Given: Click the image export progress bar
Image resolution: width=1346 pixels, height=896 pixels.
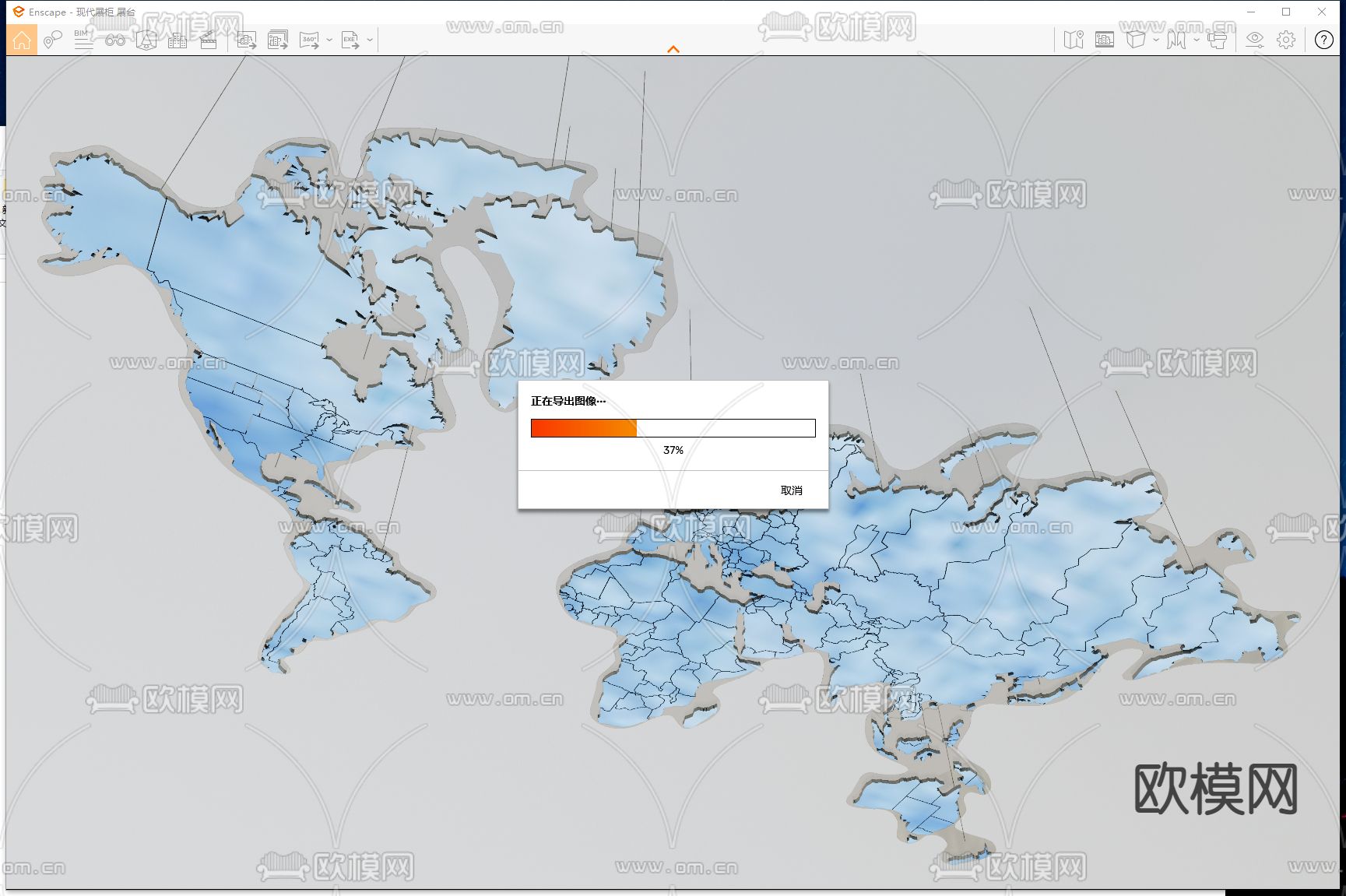Looking at the screenshot, I should pyautogui.click(x=673, y=428).
